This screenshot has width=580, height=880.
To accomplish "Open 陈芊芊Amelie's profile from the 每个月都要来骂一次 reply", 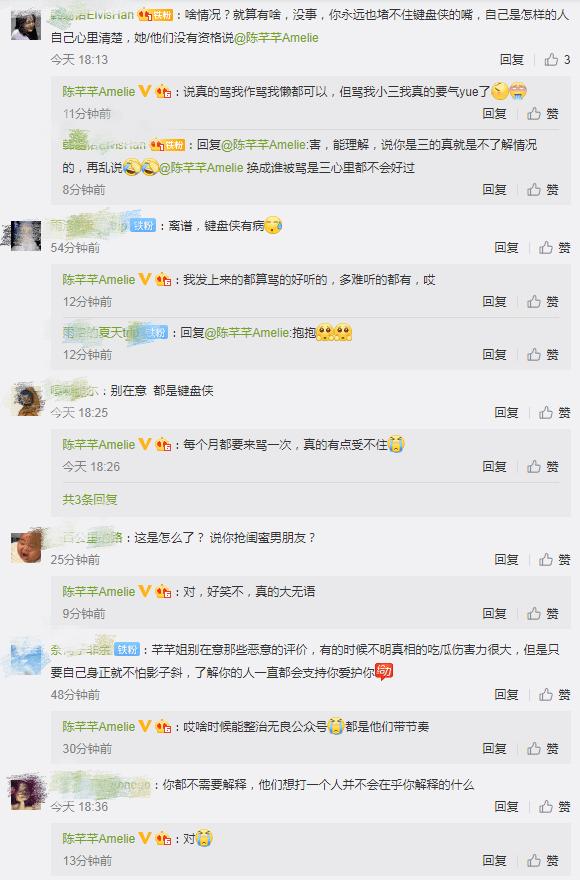I will (x=98, y=444).
